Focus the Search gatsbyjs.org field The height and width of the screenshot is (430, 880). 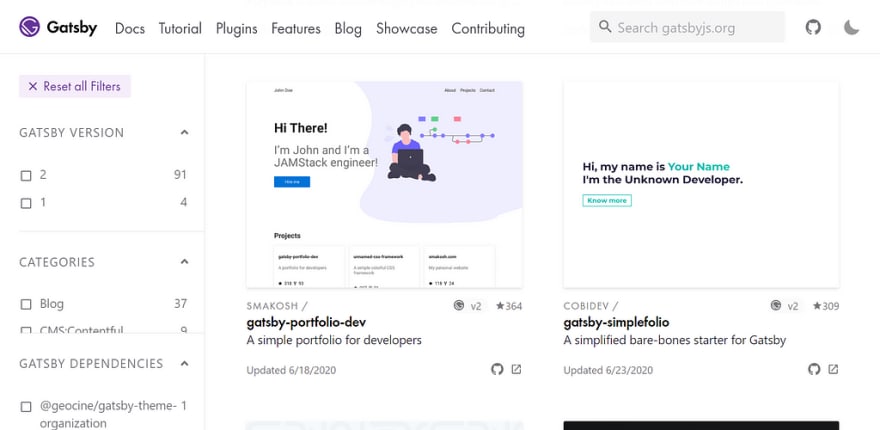point(688,27)
